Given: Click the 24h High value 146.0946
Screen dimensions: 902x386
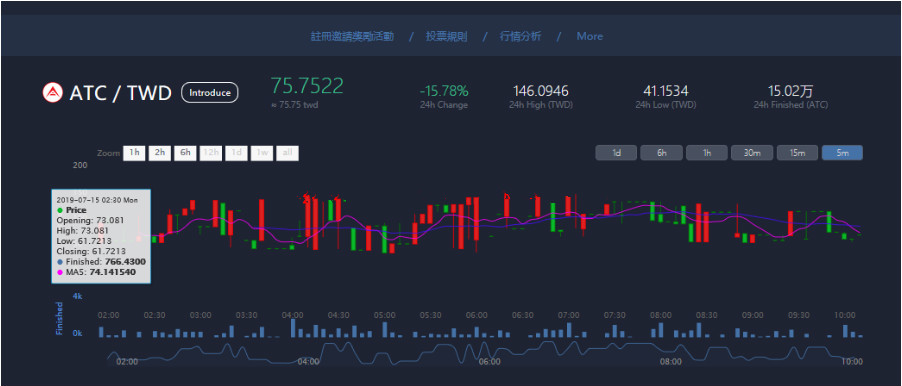Looking at the screenshot, I should coord(540,91).
